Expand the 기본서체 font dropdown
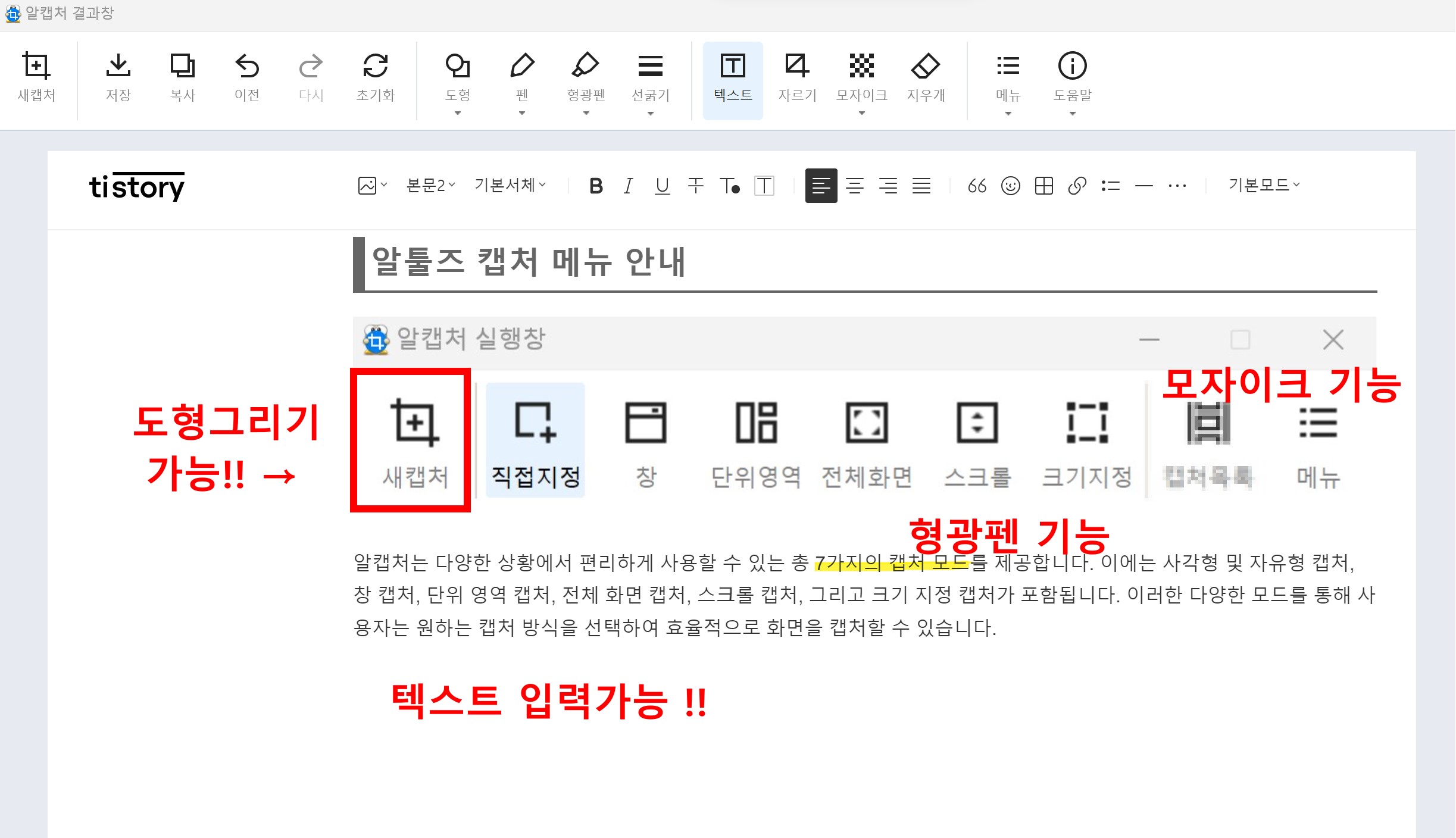 [510, 186]
